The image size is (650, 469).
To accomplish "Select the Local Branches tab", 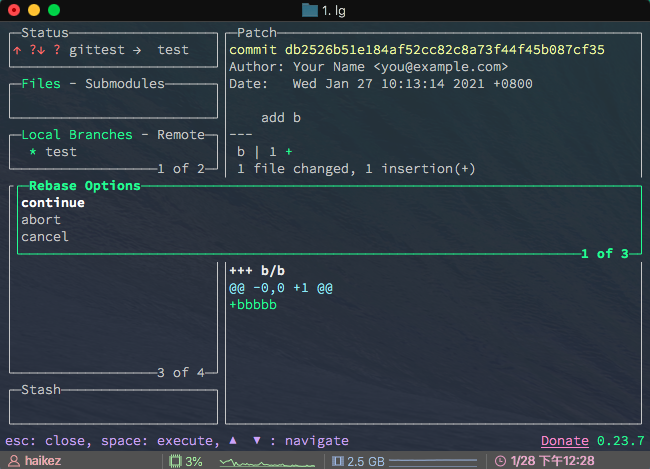I will [x=77, y=135].
